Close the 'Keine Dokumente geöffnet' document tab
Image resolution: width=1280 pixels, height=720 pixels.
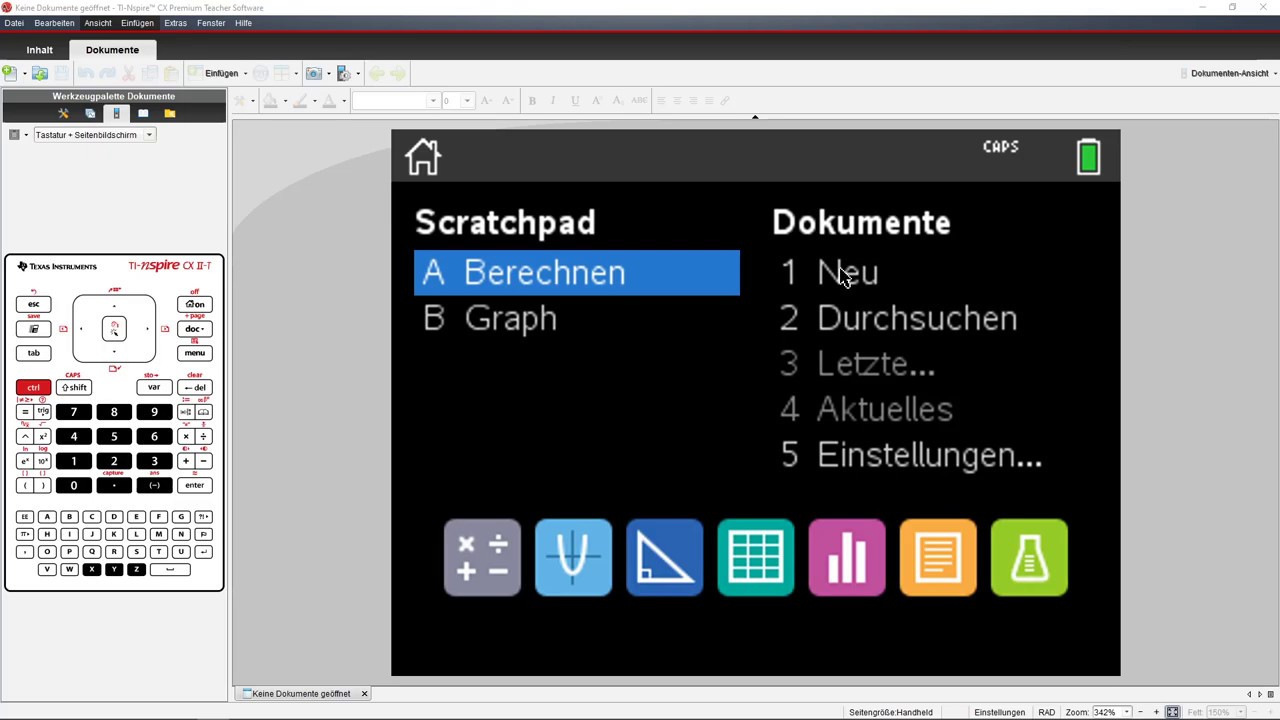[x=364, y=694]
